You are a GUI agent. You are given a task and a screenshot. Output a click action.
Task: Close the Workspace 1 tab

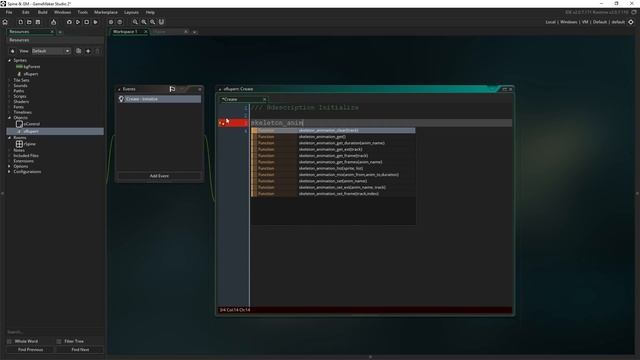coord(145,32)
